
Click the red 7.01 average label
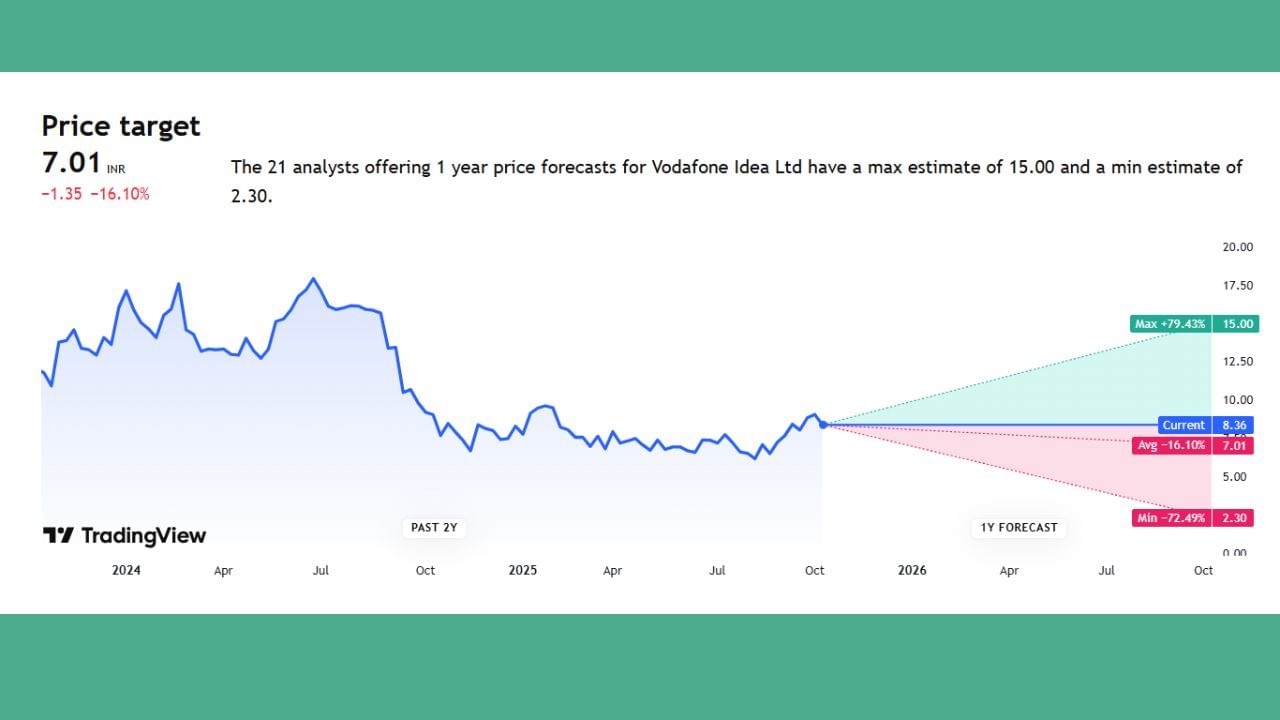(1235, 445)
